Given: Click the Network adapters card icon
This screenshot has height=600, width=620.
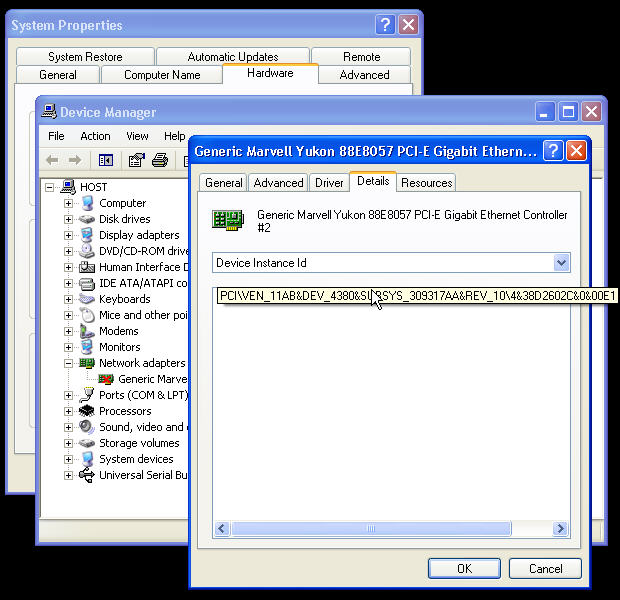Looking at the screenshot, I should pos(87,363).
